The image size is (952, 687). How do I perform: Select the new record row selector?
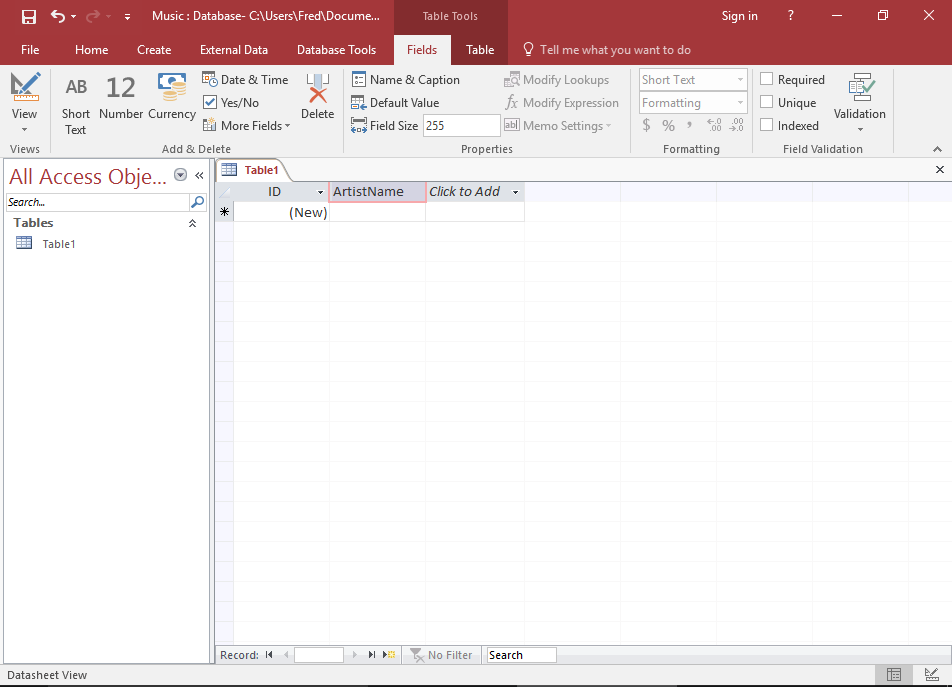tap(225, 212)
